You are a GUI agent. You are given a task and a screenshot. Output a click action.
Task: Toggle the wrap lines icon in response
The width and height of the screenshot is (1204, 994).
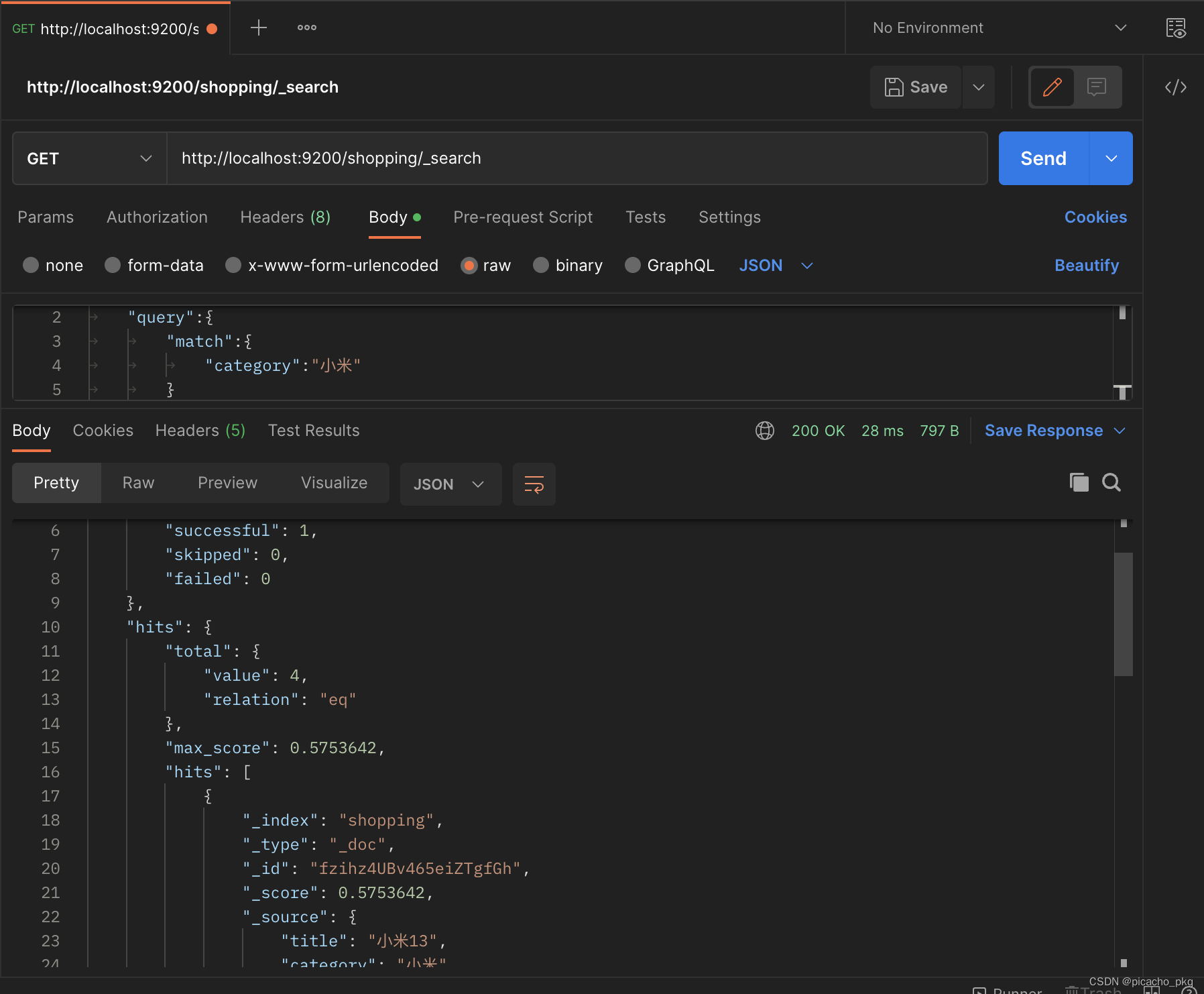click(534, 484)
